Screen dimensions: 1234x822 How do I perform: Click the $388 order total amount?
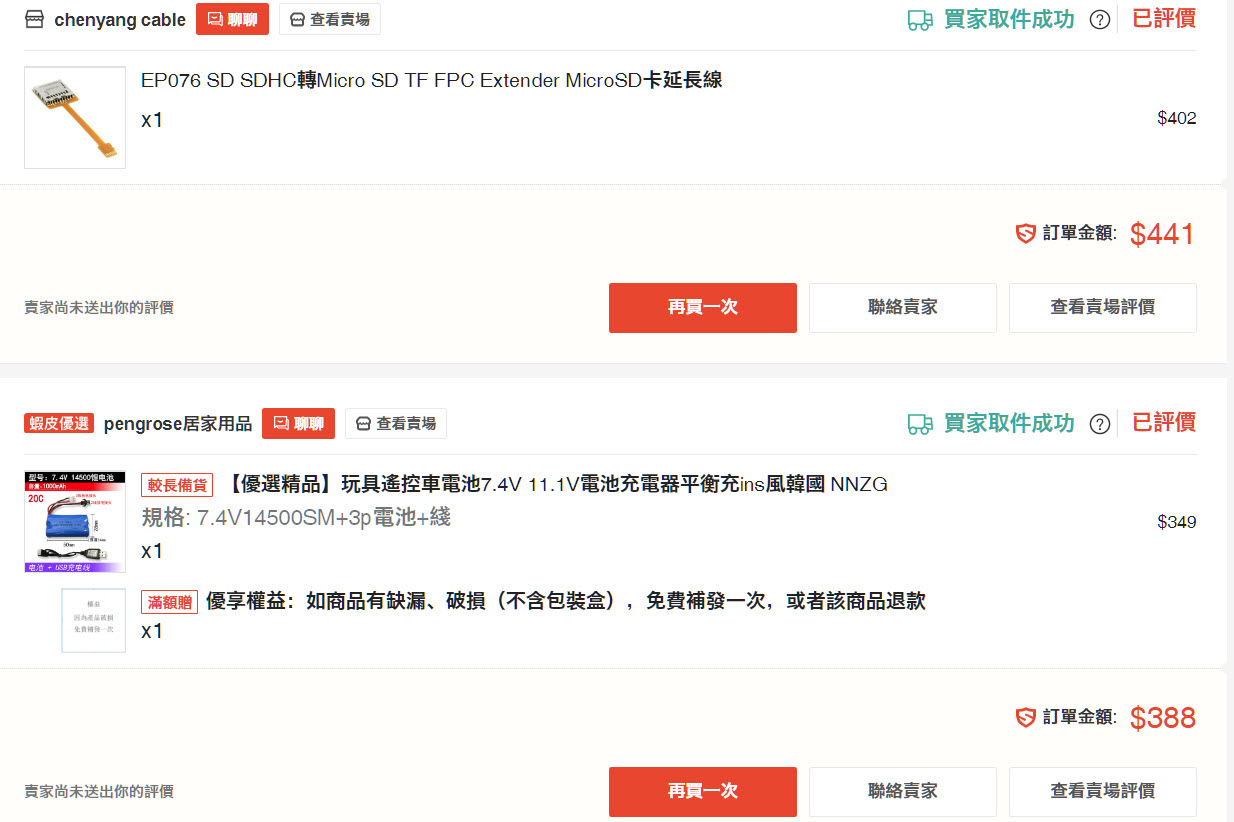pyautogui.click(x=1163, y=718)
